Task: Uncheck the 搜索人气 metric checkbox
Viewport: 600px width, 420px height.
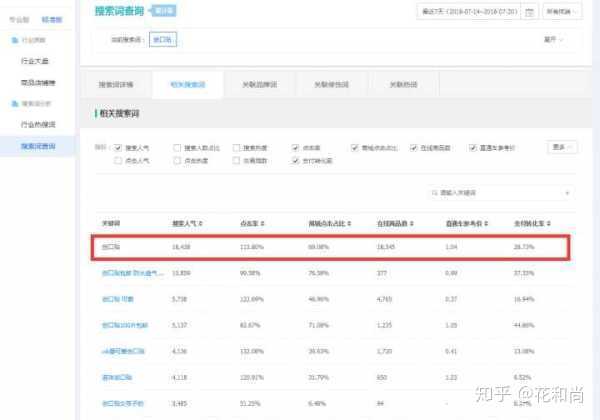Action: click(x=118, y=147)
